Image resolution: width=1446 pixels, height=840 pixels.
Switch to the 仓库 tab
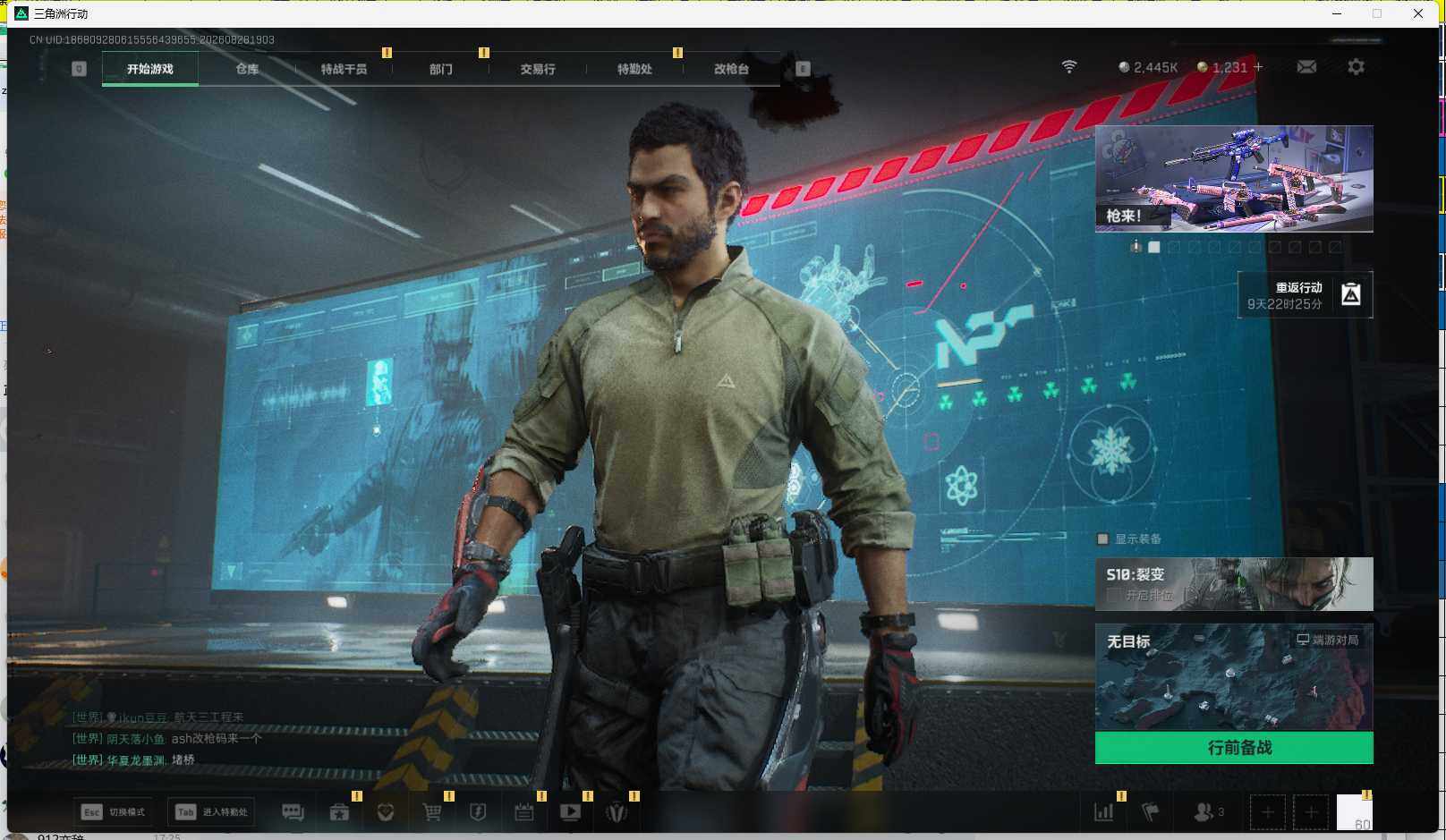247,69
